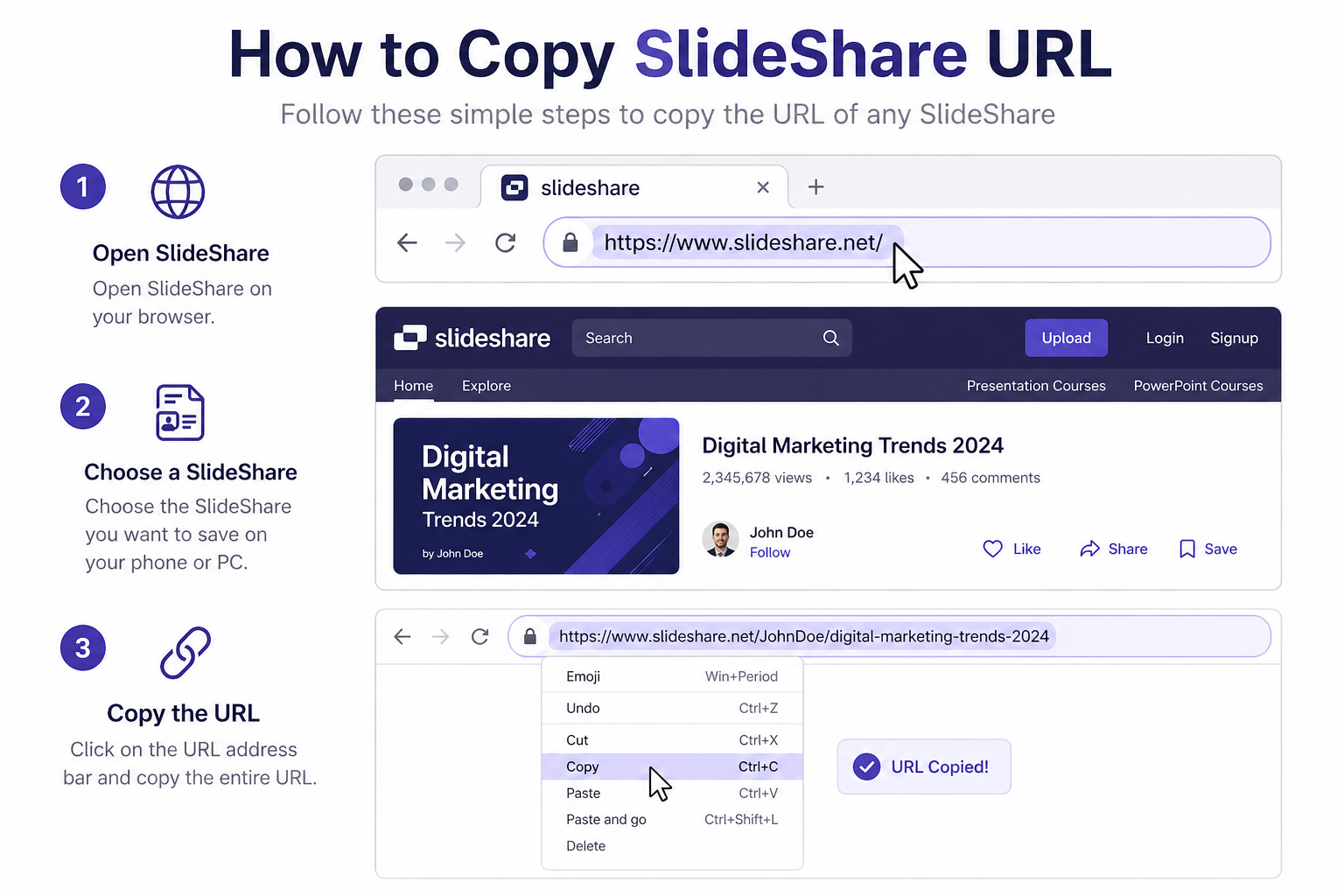Image resolution: width=1344 pixels, height=896 pixels.
Task: Open Presentation Courses in the navbar
Action: coord(1036,385)
